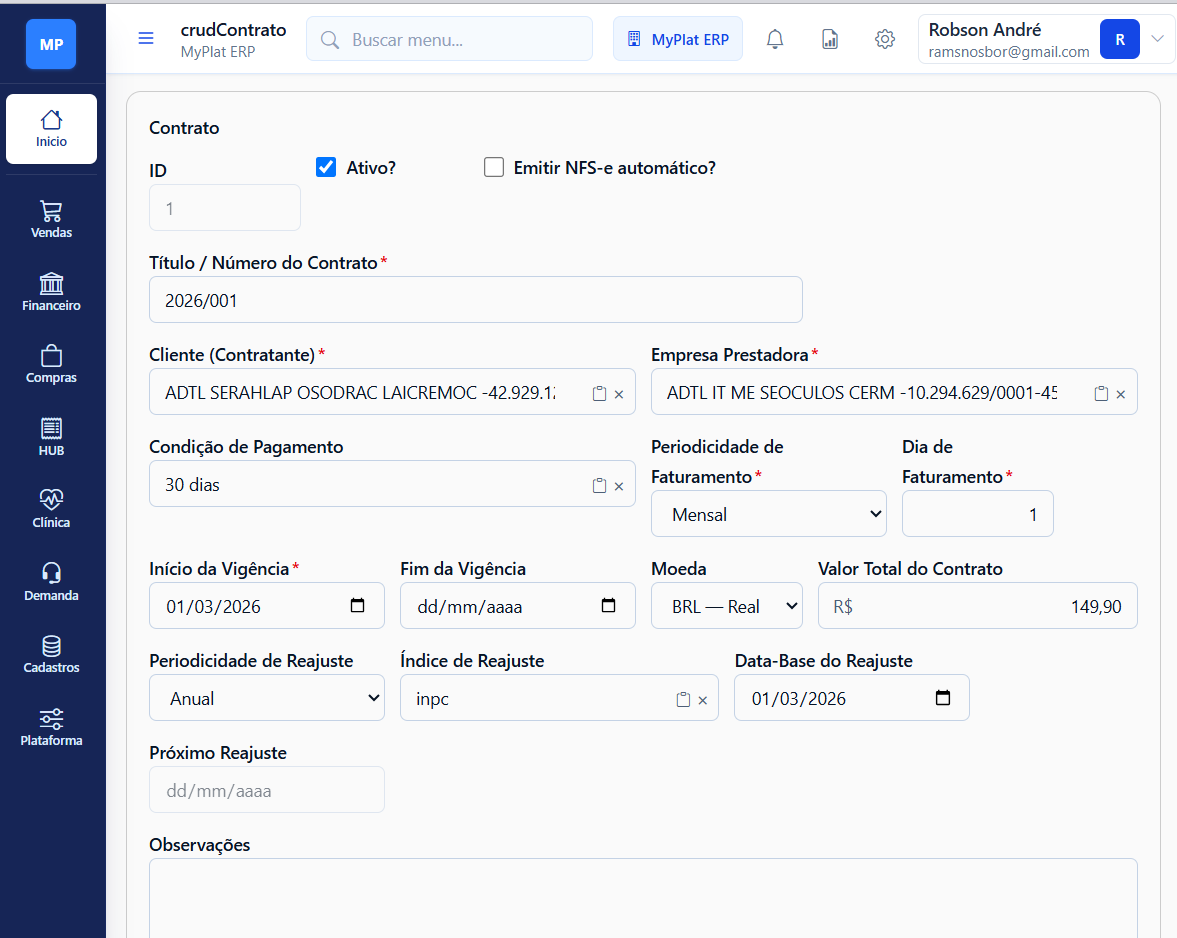Open Periodicidade de Faturamento Mensal dropdown
1177x938 pixels.
[769, 514]
